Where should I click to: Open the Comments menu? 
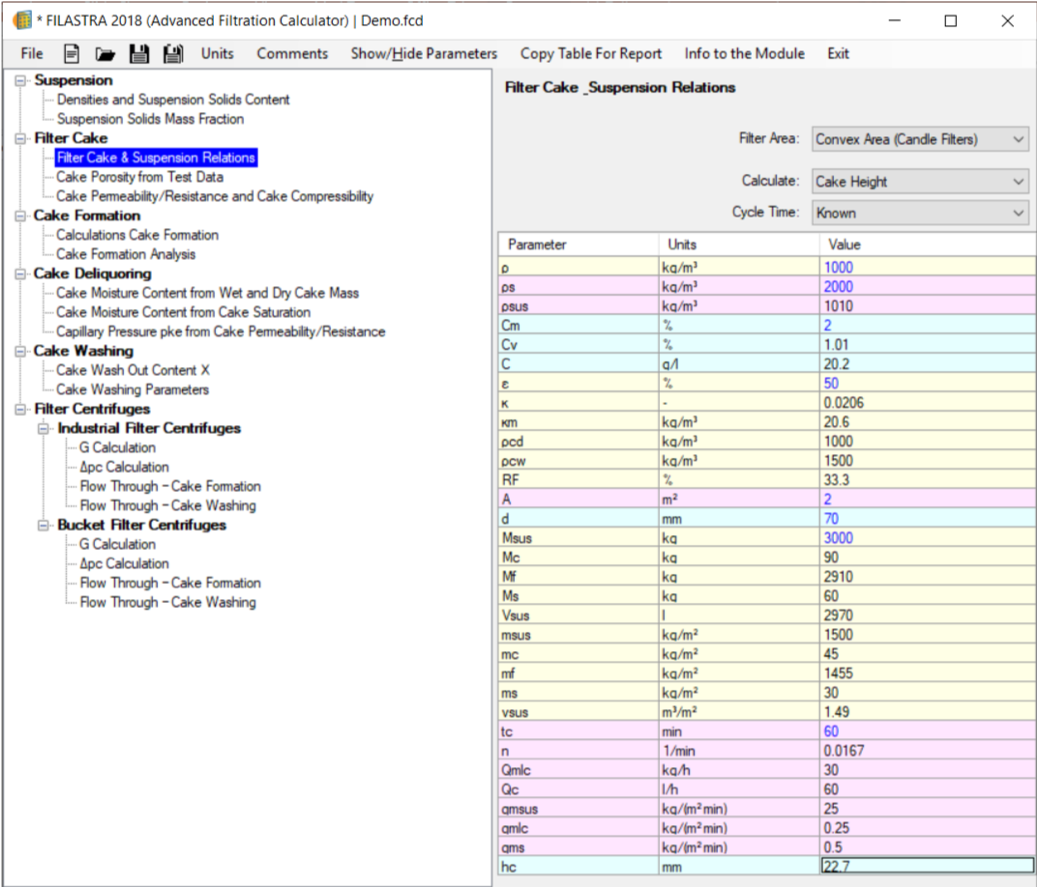292,54
